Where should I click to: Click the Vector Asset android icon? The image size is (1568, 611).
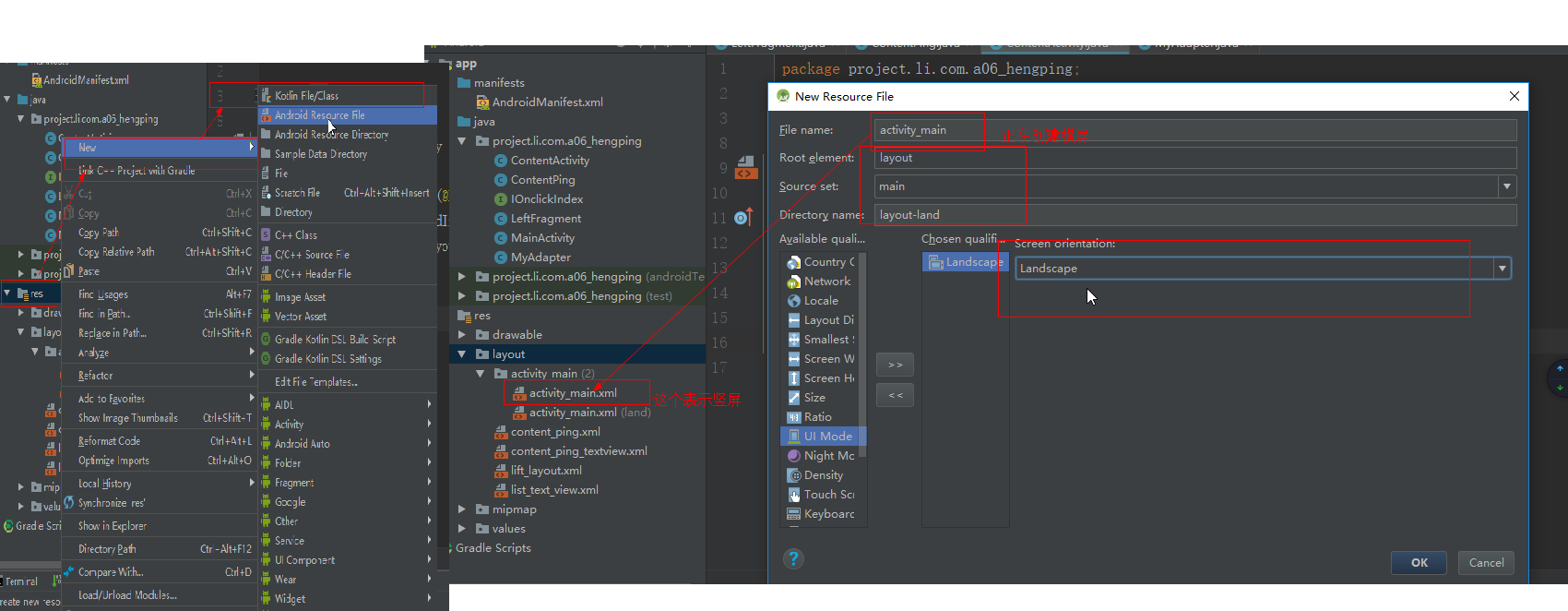pyautogui.click(x=266, y=317)
